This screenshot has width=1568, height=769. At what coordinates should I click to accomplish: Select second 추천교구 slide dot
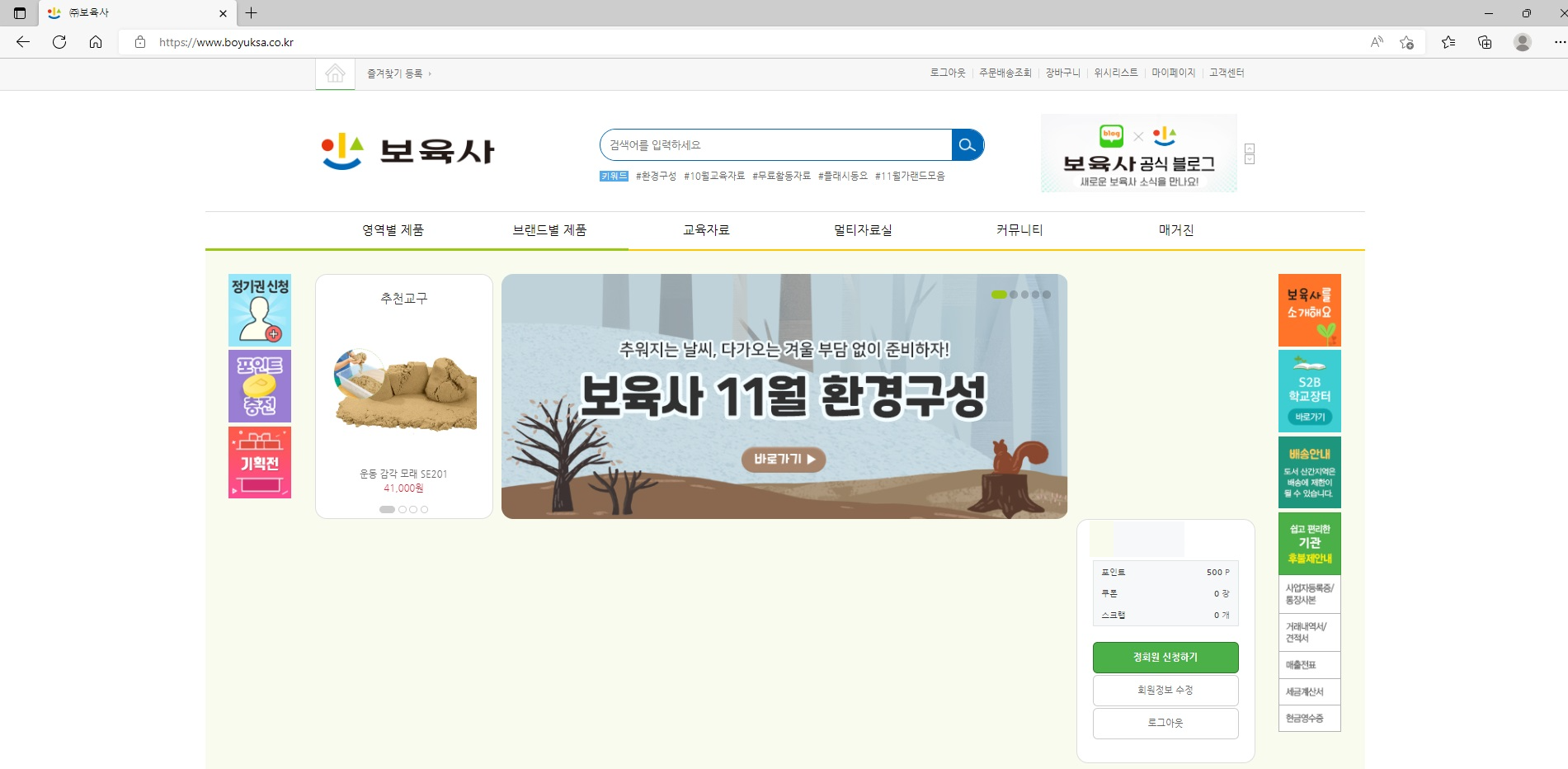pyautogui.click(x=403, y=509)
